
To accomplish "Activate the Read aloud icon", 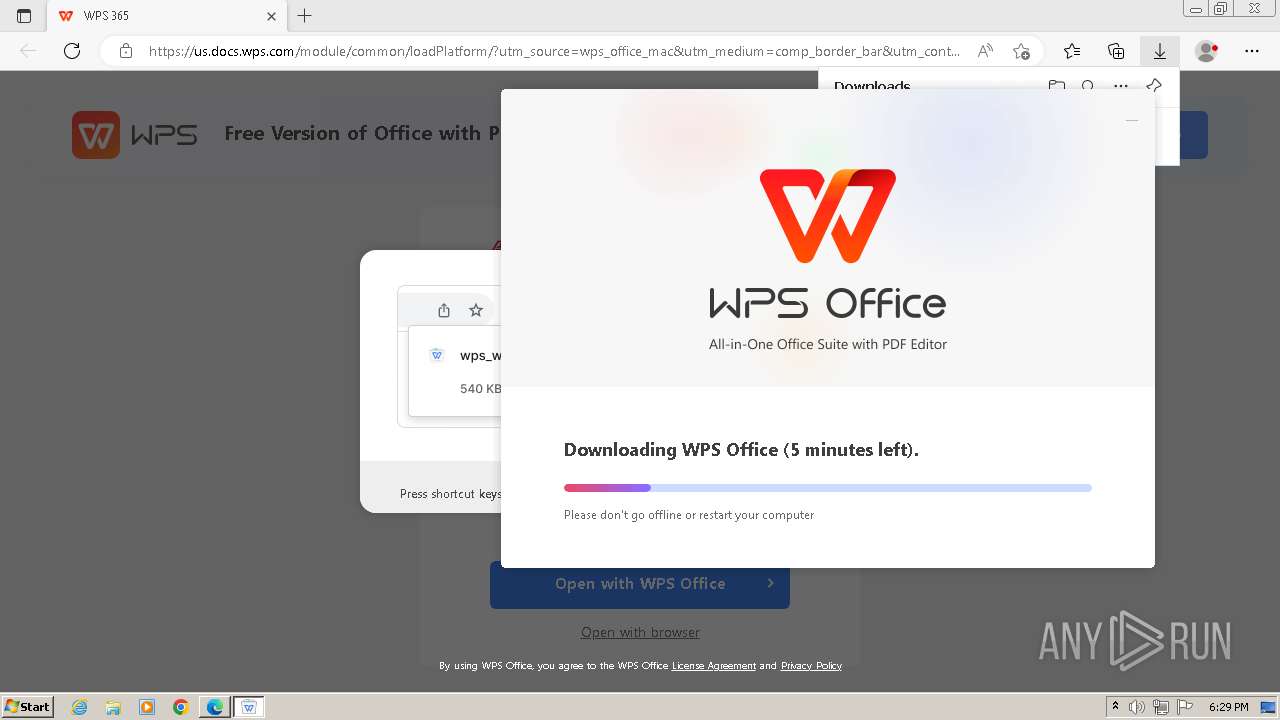I will (x=986, y=51).
